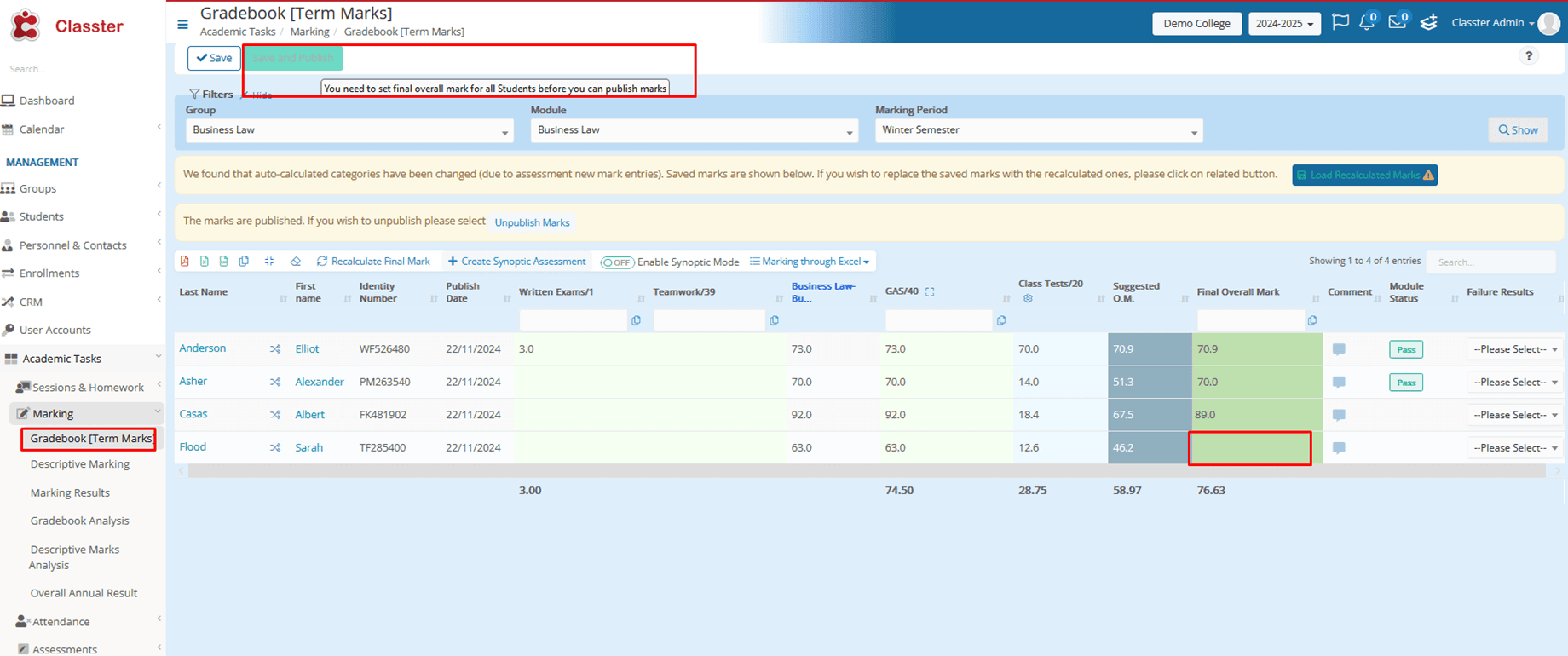Click copy icon next to Teamwork input
This screenshot has height=656, width=1568.
click(x=774, y=320)
